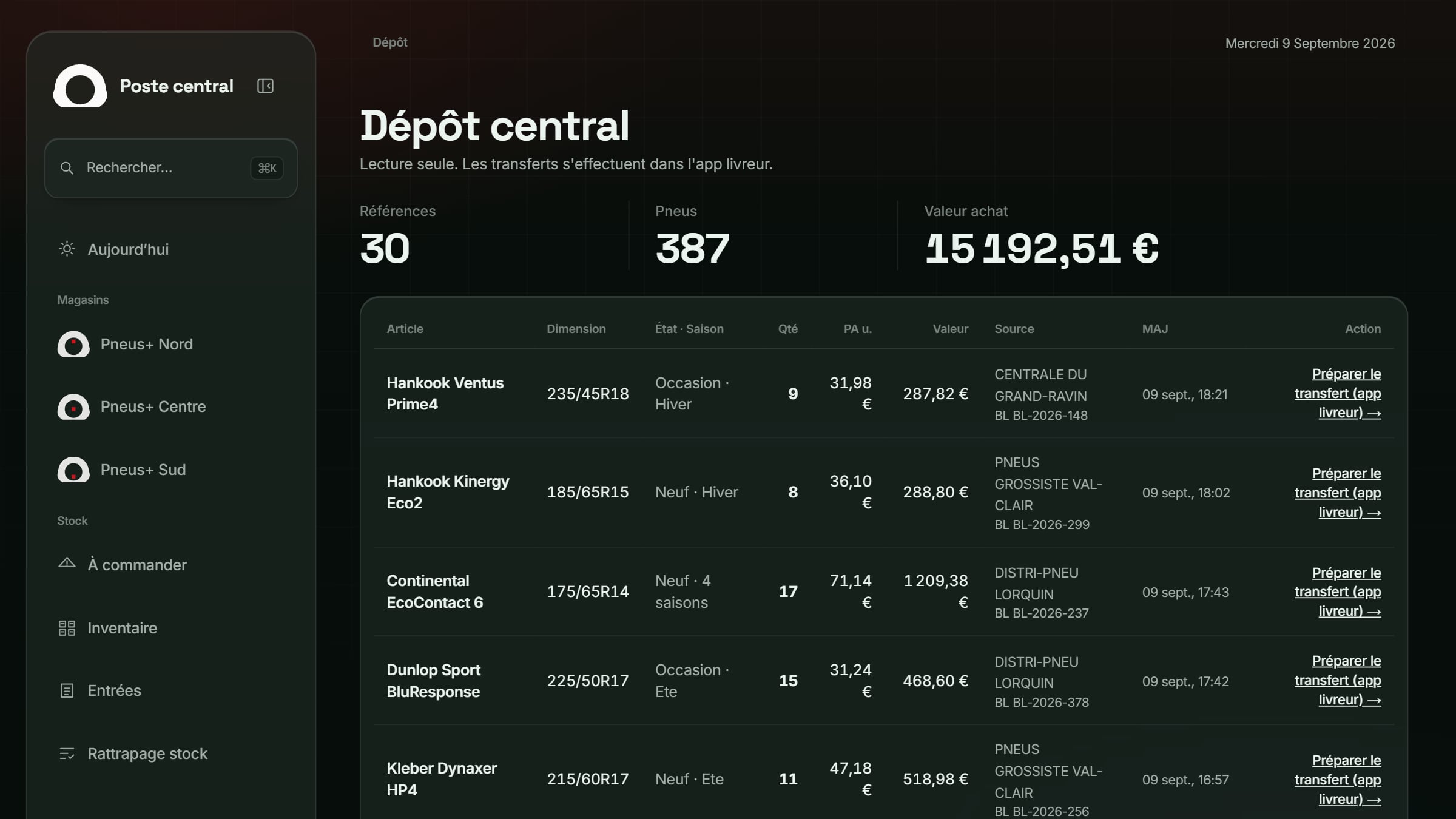Select the Continental EcoContact 6 article name

point(435,591)
